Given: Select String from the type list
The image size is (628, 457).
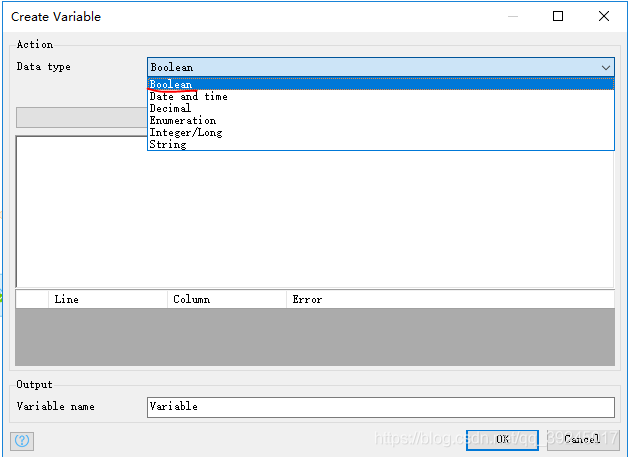Looking at the screenshot, I should click(167, 145).
